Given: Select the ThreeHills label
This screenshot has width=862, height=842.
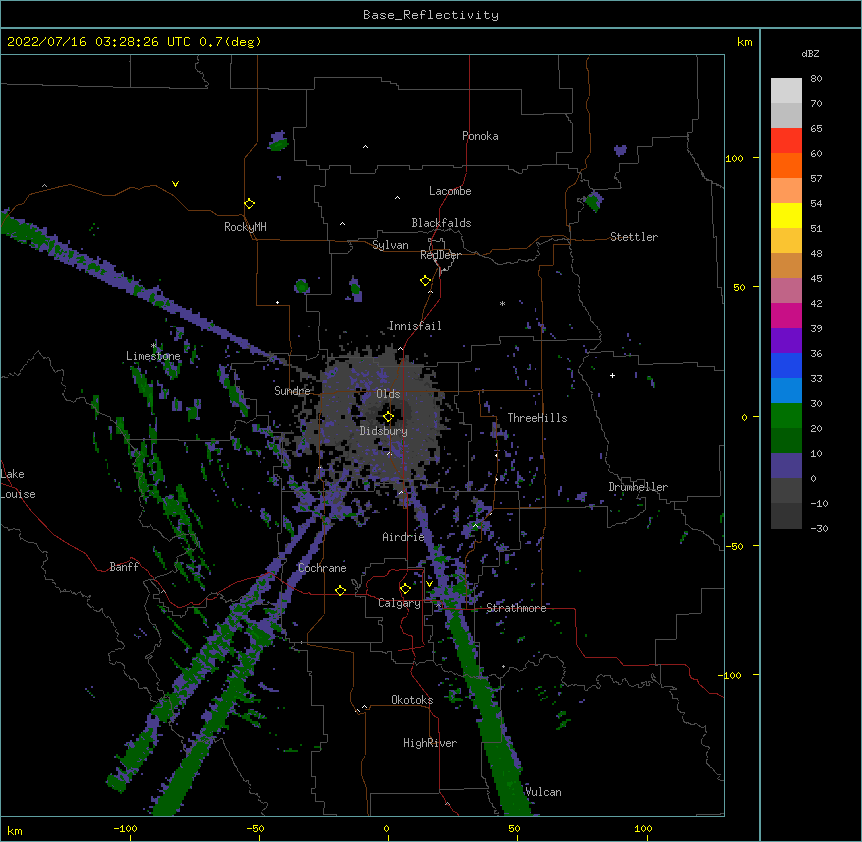Looking at the screenshot, I should pos(537,418).
